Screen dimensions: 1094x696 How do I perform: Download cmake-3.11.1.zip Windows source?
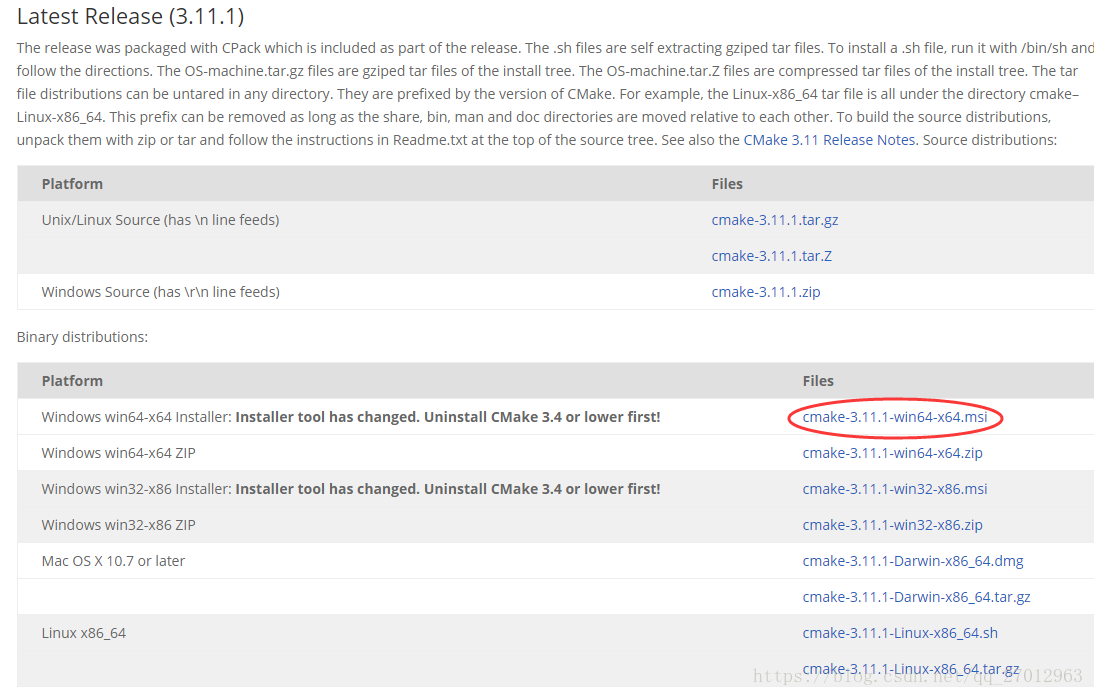click(765, 292)
